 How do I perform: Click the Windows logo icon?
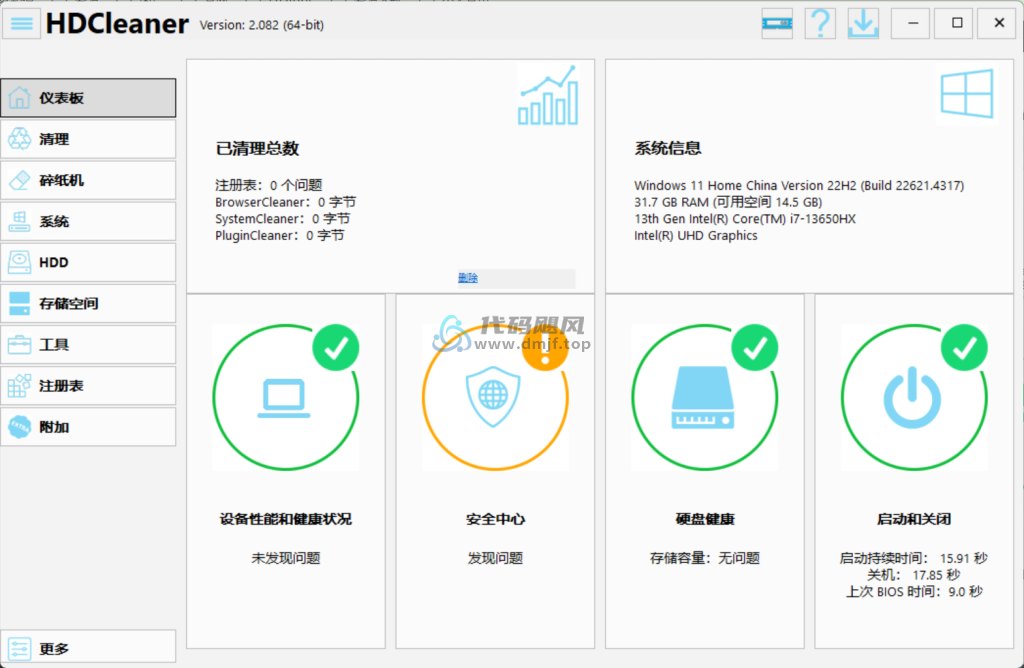[x=967, y=94]
